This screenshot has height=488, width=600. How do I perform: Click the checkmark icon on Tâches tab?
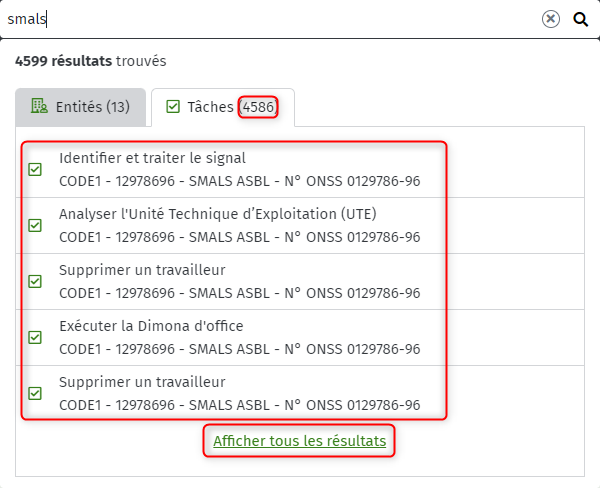(173, 106)
